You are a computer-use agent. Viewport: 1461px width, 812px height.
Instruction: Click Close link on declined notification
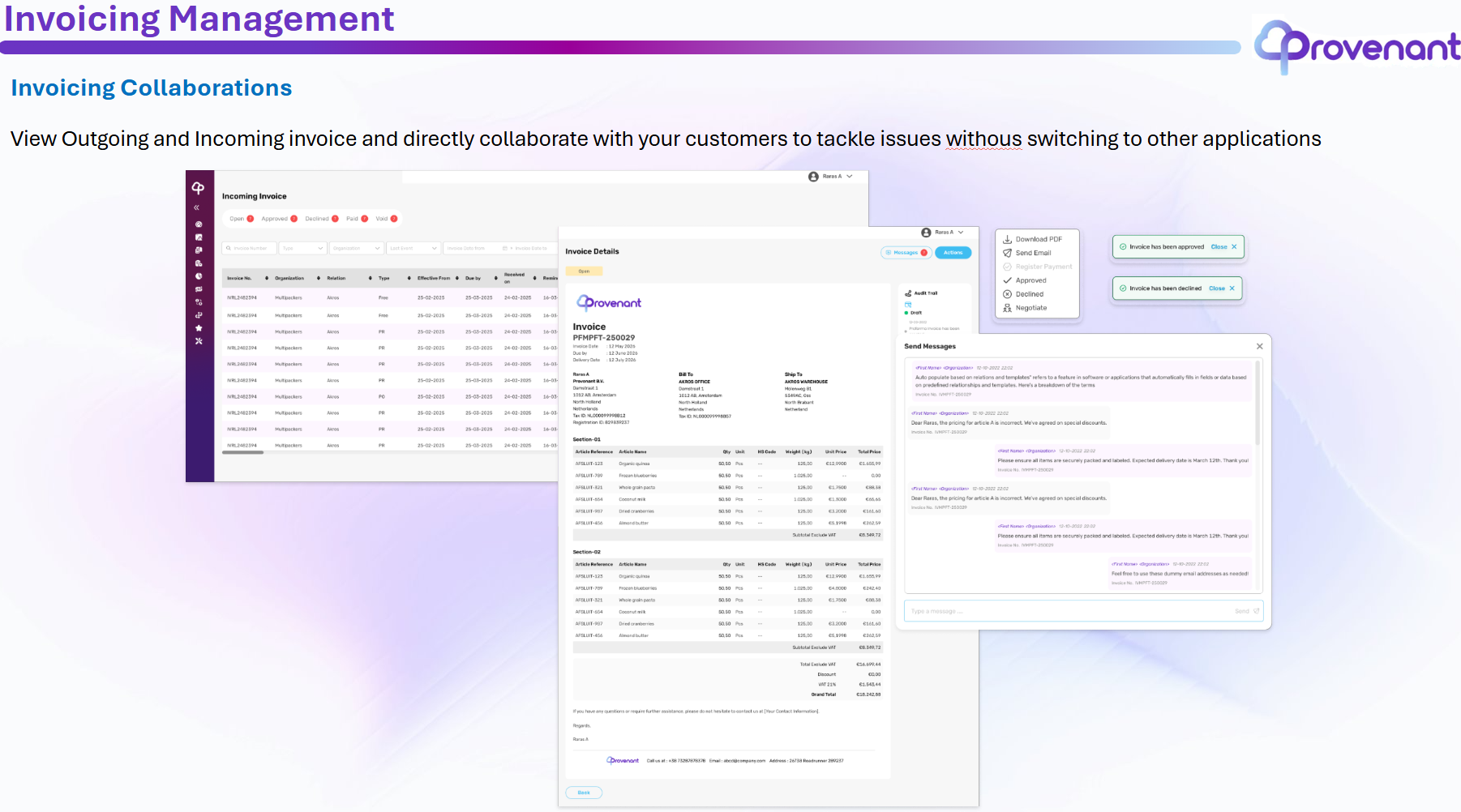[1216, 288]
